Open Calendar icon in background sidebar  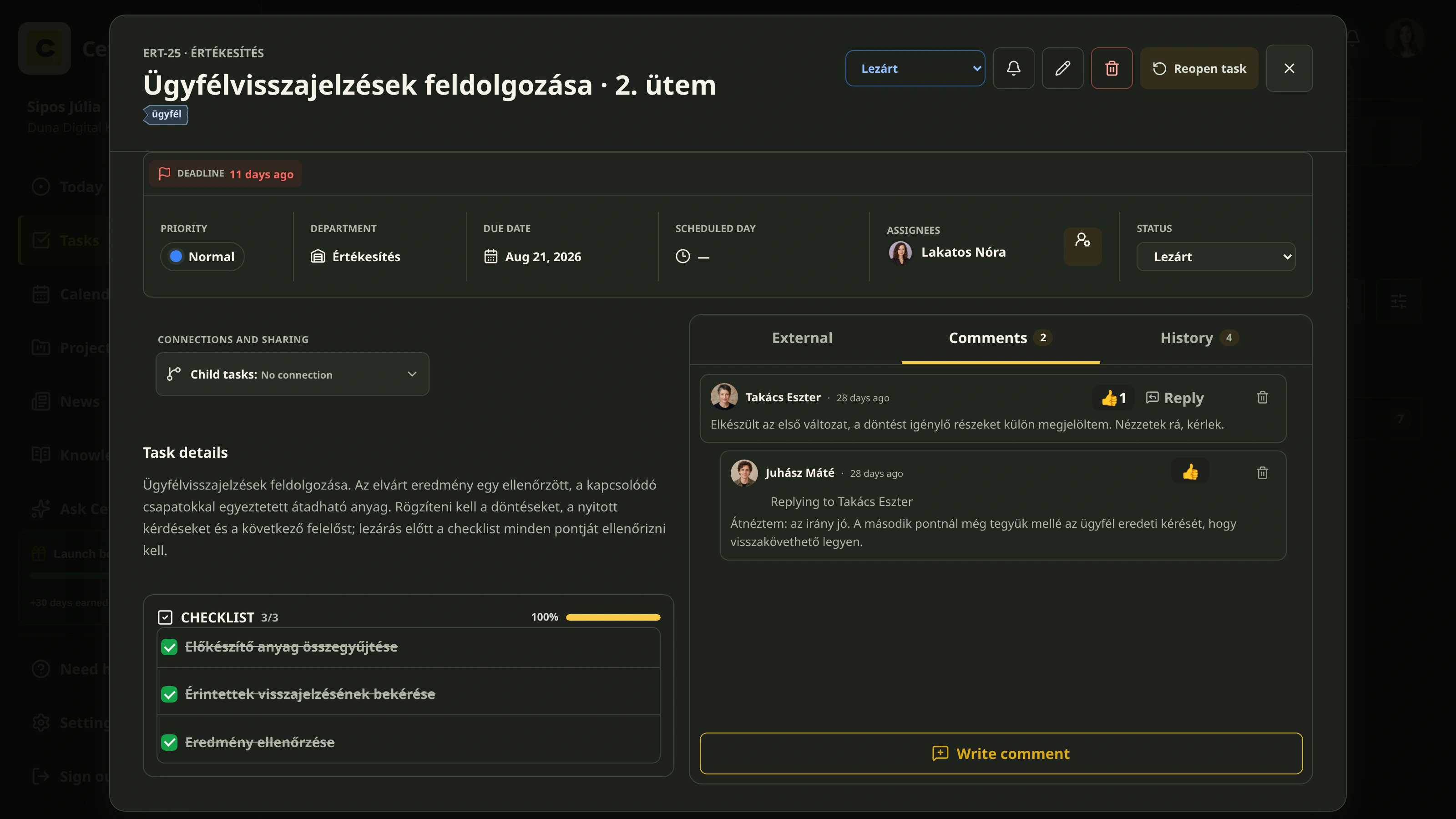pyautogui.click(x=40, y=294)
